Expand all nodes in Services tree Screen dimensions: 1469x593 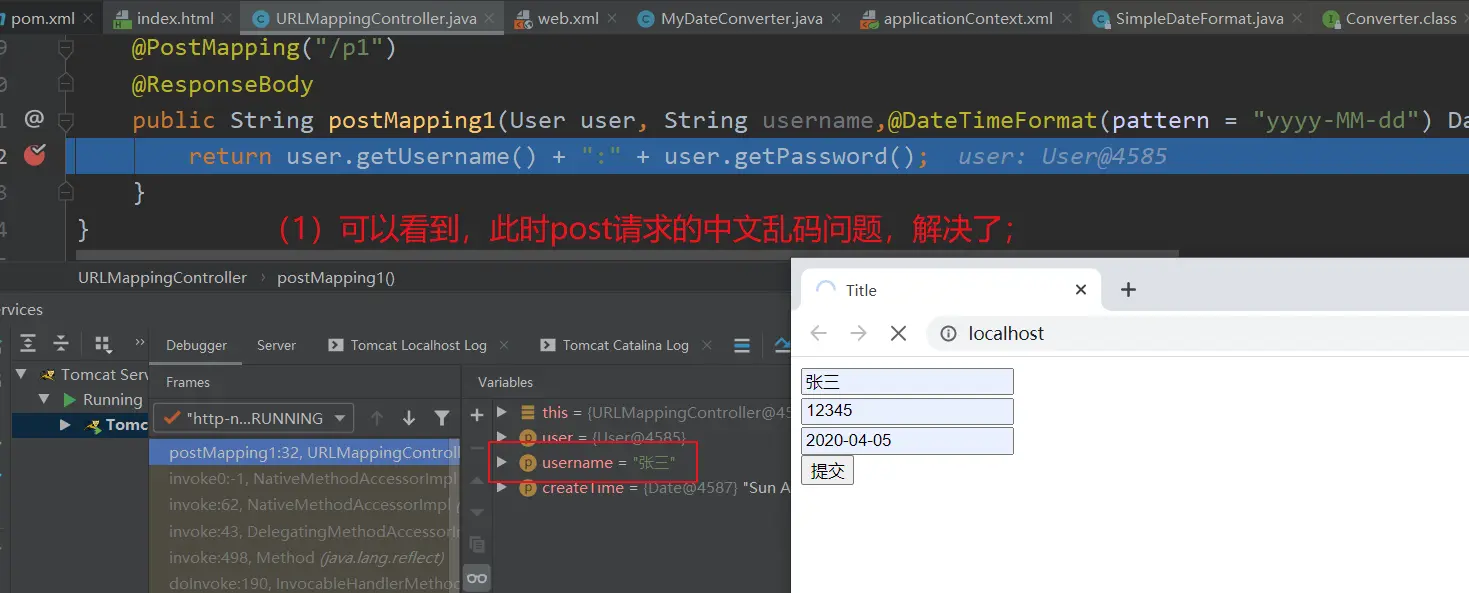[28, 344]
